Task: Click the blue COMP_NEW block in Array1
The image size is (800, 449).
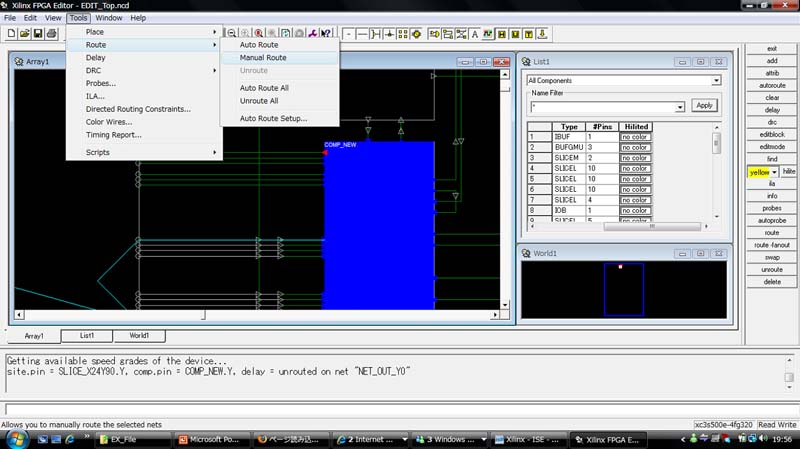Action: click(379, 225)
